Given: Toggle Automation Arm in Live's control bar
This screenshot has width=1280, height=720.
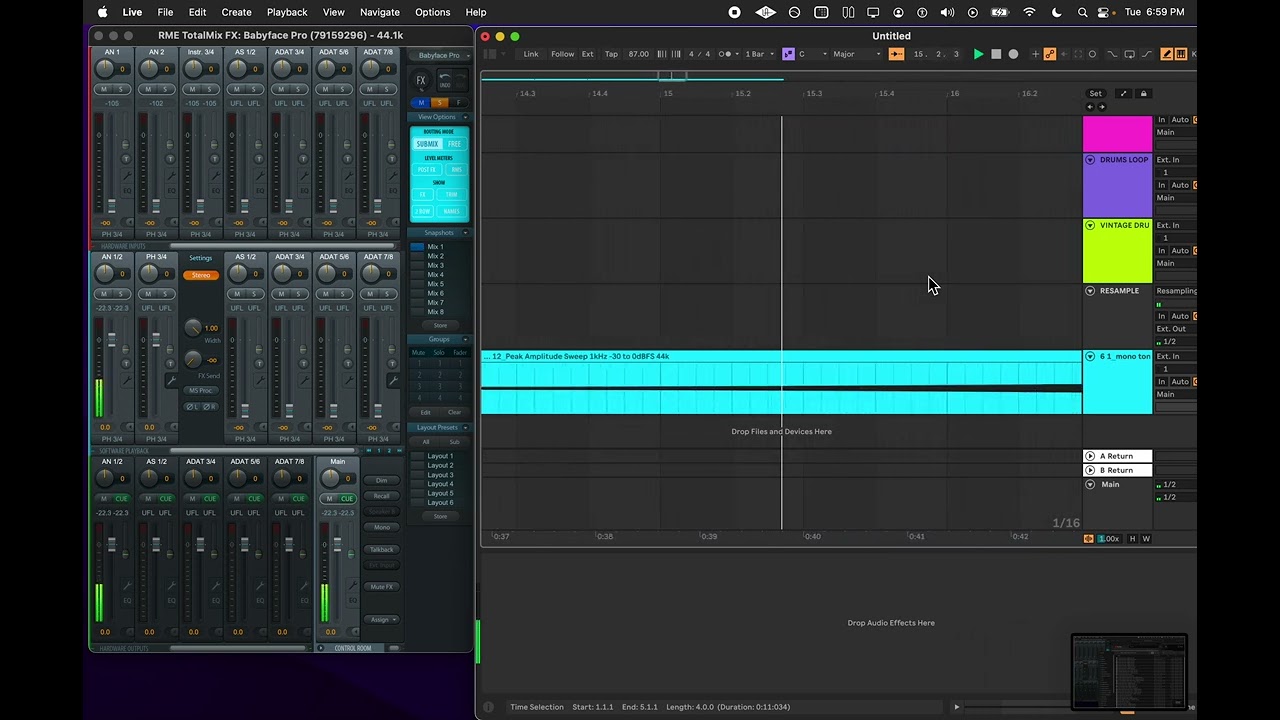Looking at the screenshot, I should pyautogui.click(x=1050, y=54).
